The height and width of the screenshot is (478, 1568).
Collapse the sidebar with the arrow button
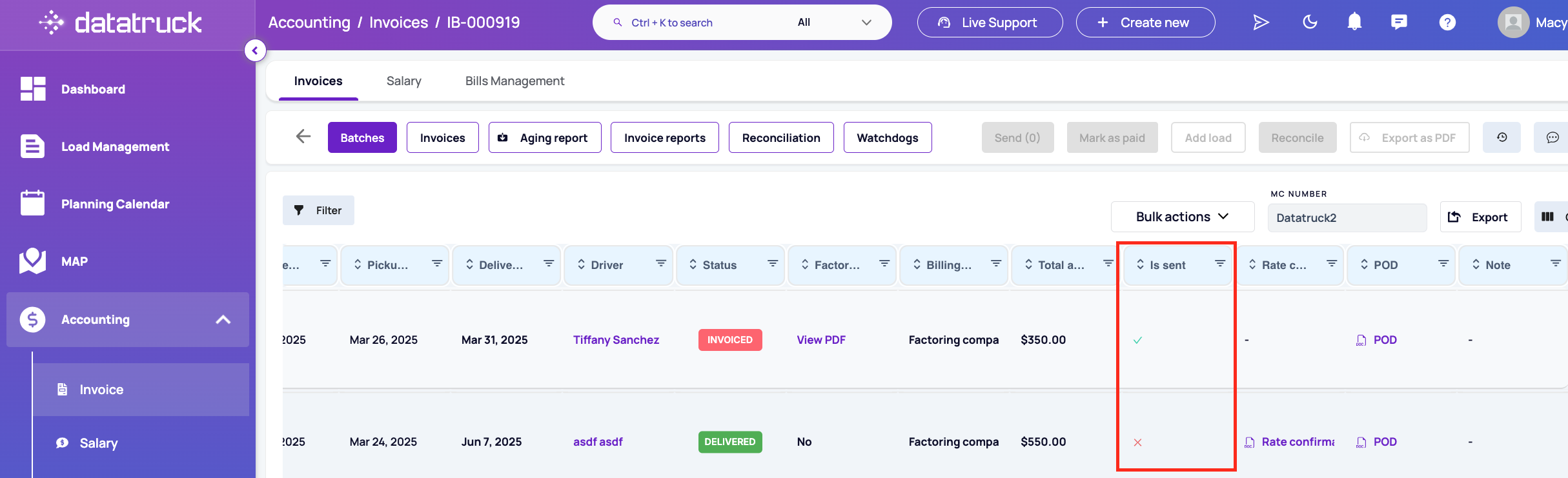pyautogui.click(x=255, y=50)
